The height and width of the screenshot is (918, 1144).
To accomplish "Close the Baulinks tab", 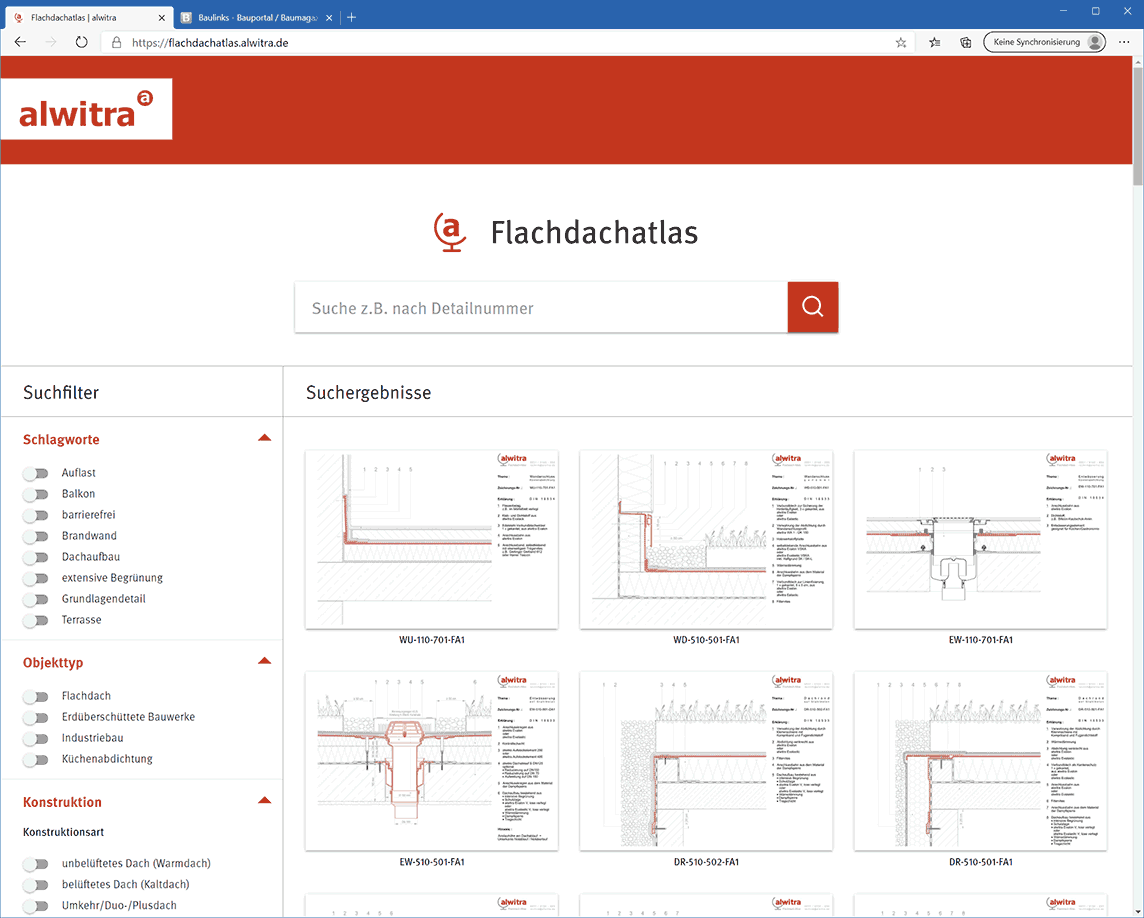I will click(329, 18).
